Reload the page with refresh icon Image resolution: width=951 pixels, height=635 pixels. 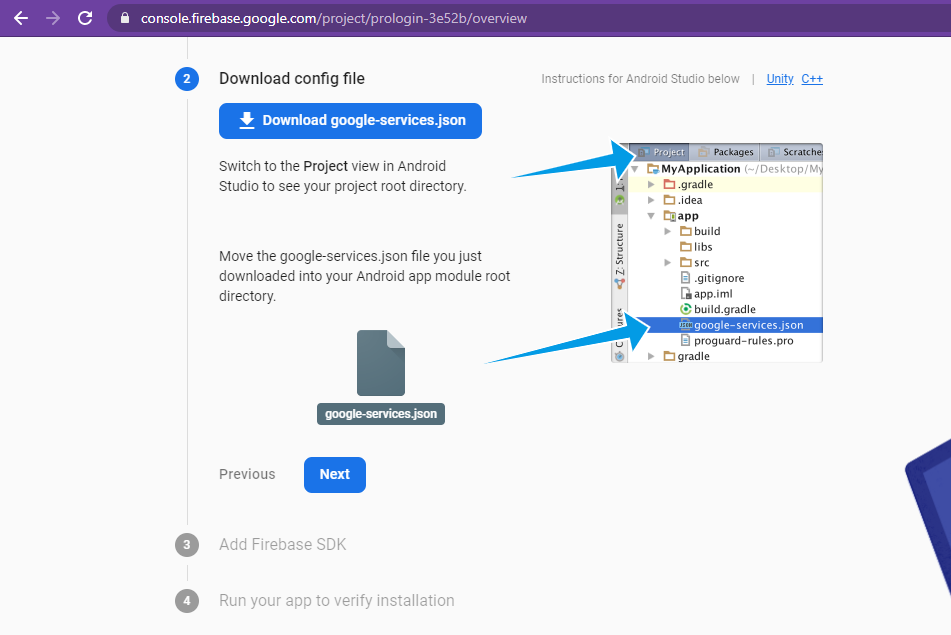coord(85,18)
